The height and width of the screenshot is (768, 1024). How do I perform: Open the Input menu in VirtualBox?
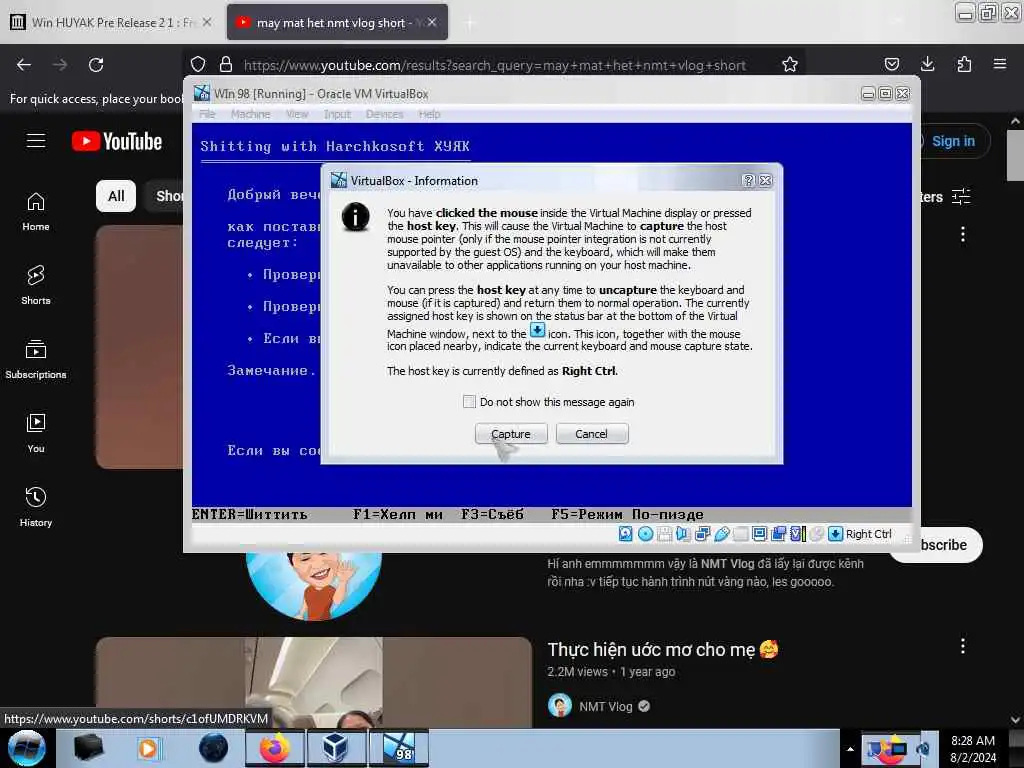pos(337,114)
